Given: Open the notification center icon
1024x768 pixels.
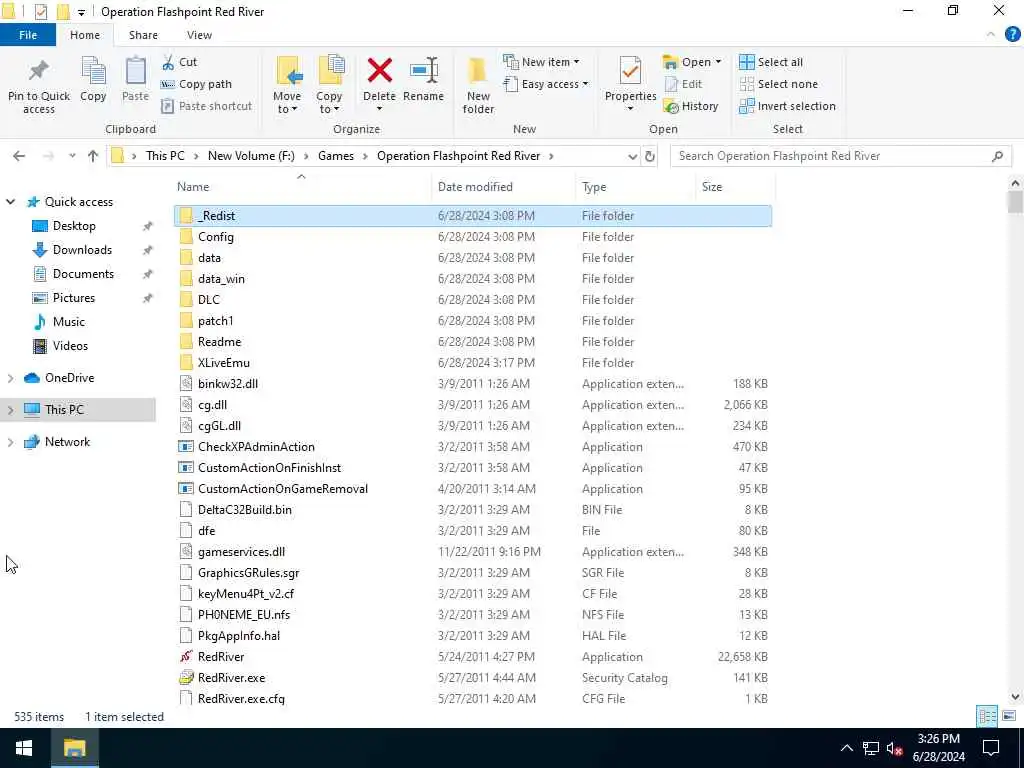Looking at the screenshot, I should 991,748.
